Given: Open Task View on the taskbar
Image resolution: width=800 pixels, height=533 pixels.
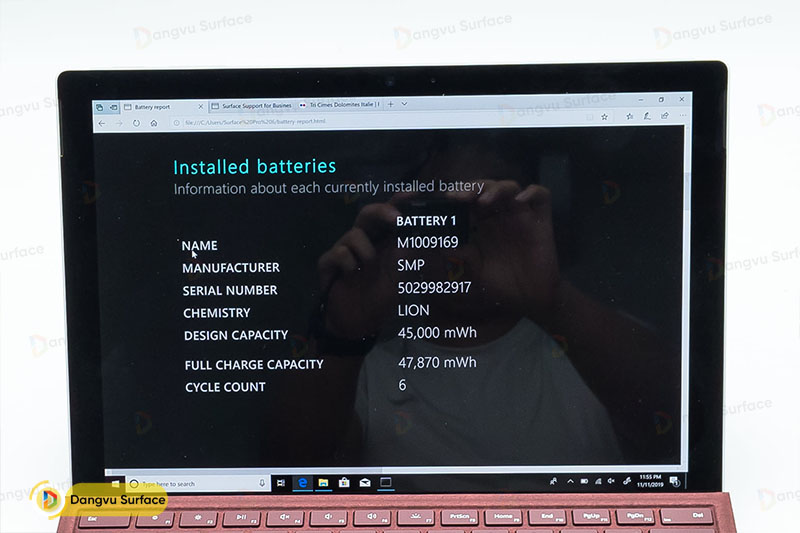Looking at the screenshot, I should point(281,483).
